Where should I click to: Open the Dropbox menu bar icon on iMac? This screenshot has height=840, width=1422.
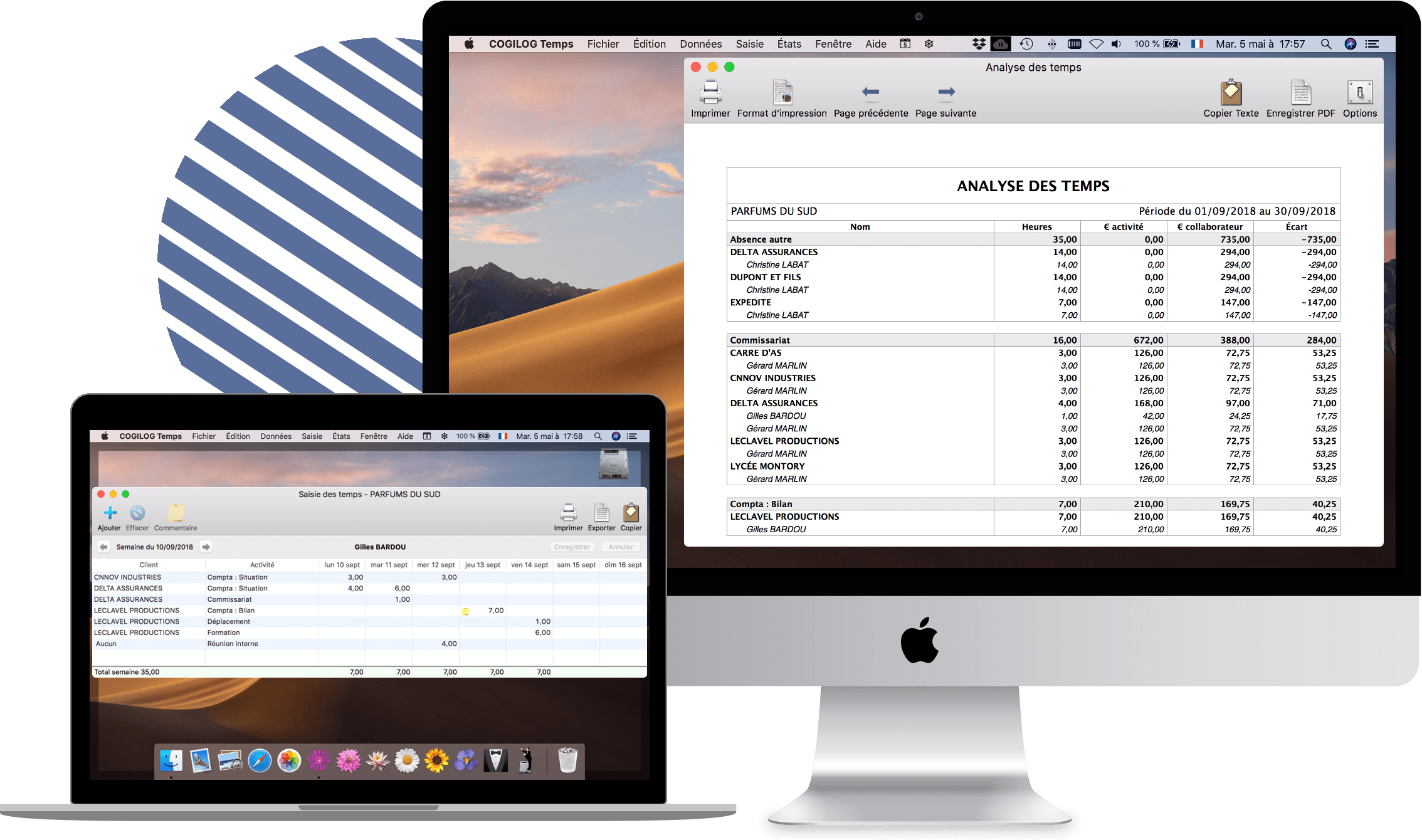[979, 44]
